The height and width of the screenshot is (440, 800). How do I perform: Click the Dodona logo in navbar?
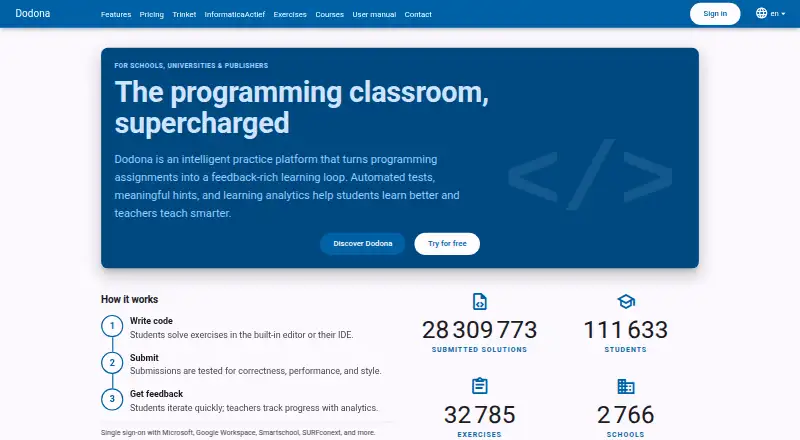pyautogui.click(x=33, y=13)
